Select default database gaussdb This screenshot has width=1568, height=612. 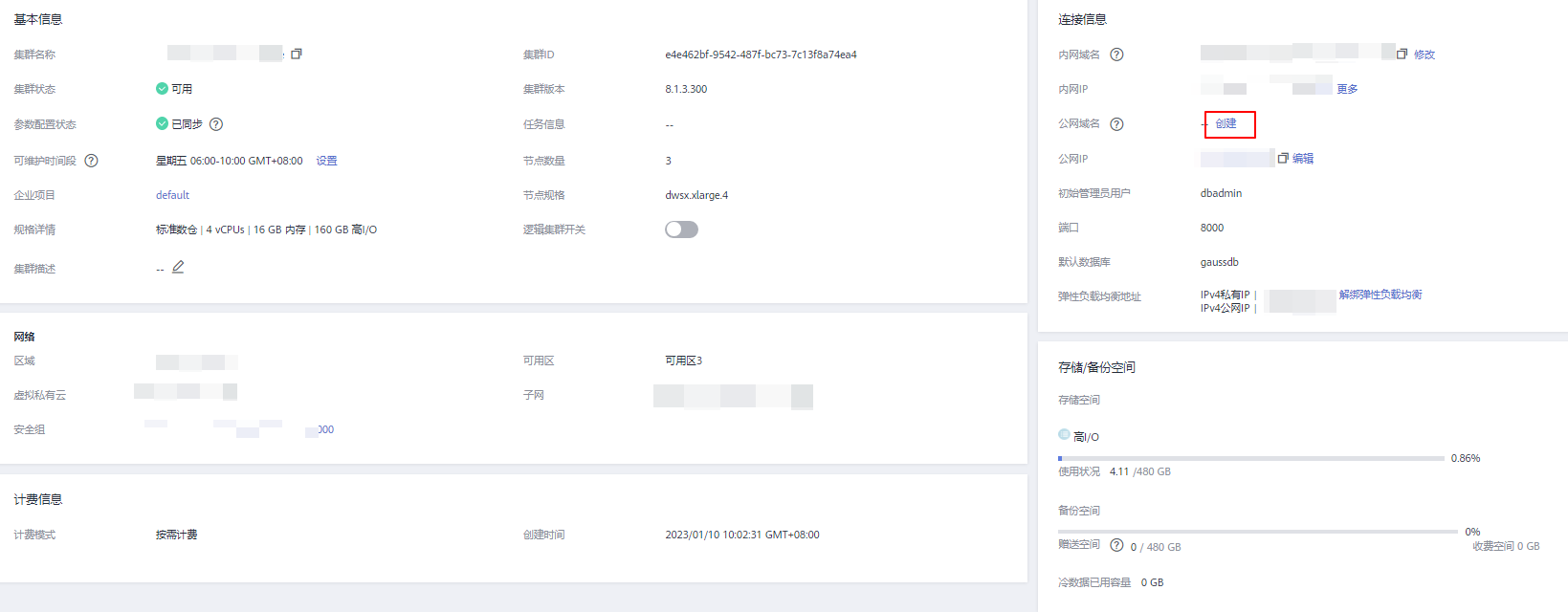(1220, 262)
